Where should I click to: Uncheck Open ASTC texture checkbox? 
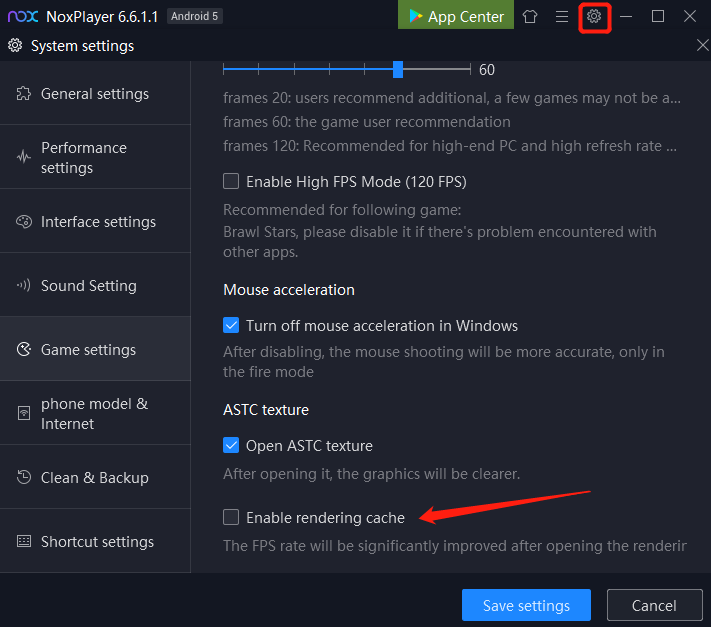tap(231, 445)
